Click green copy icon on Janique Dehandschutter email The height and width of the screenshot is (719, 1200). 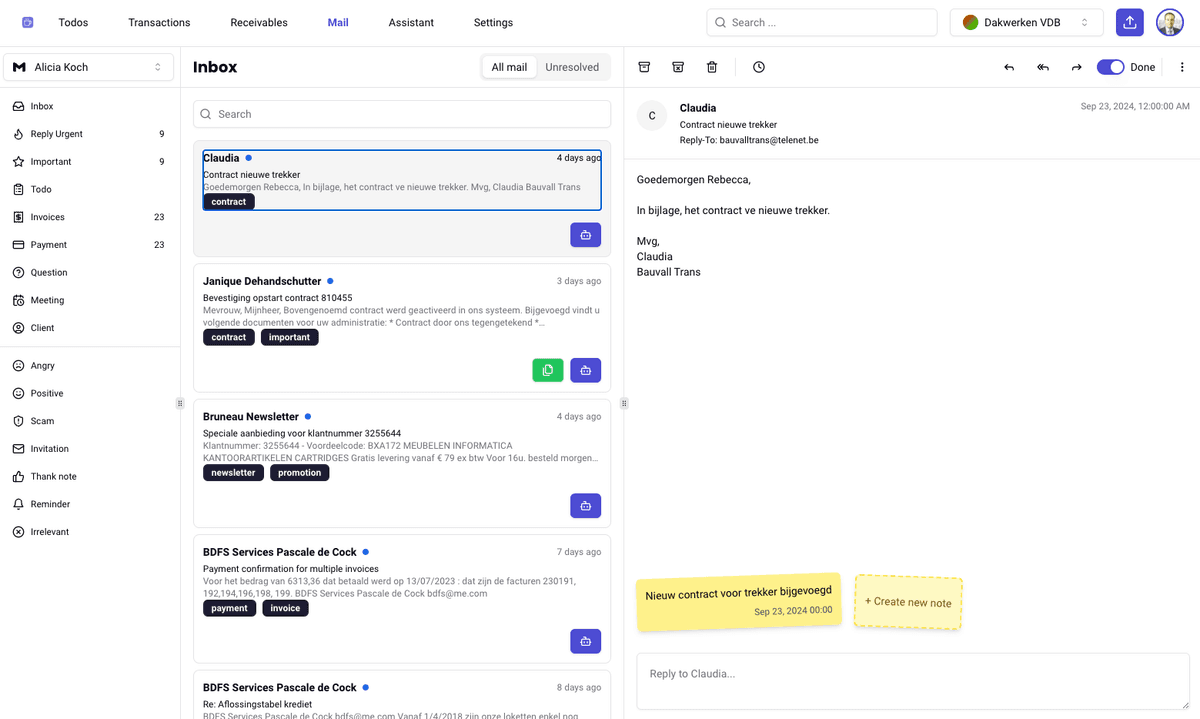point(548,370)
